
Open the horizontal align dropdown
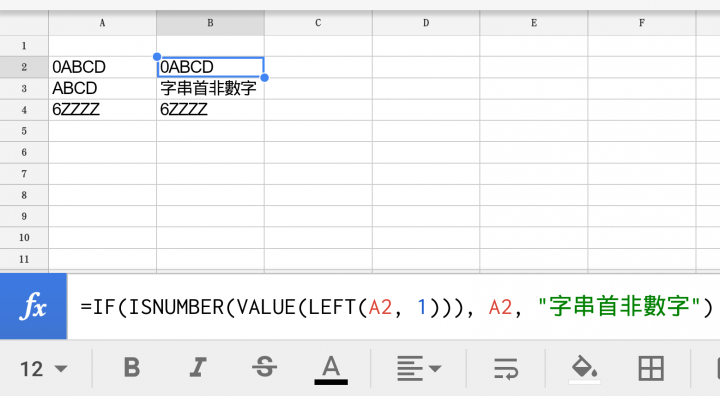[x=419, y=368]
